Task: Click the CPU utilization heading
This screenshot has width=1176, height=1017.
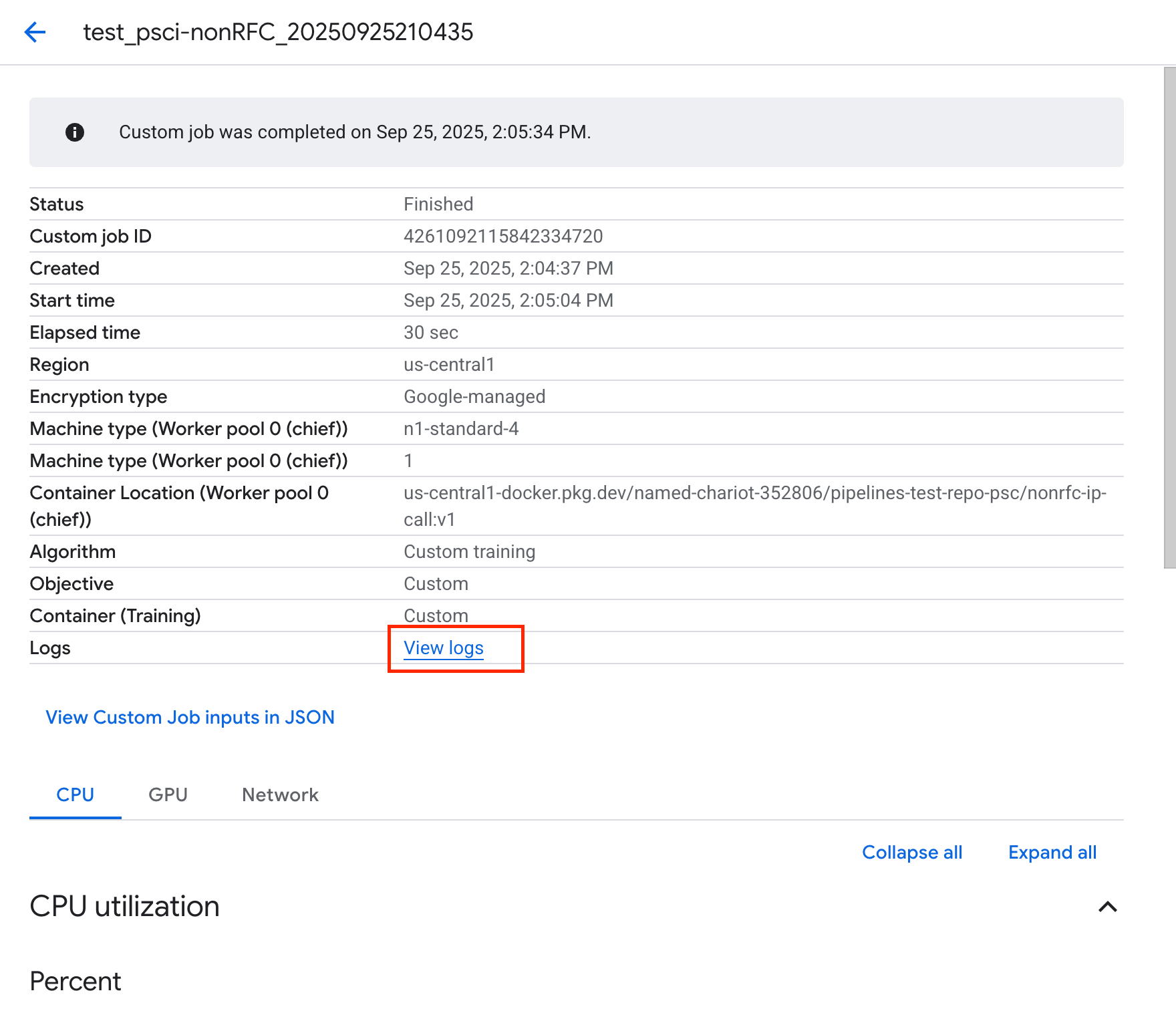Action: [x=125, y=907]
